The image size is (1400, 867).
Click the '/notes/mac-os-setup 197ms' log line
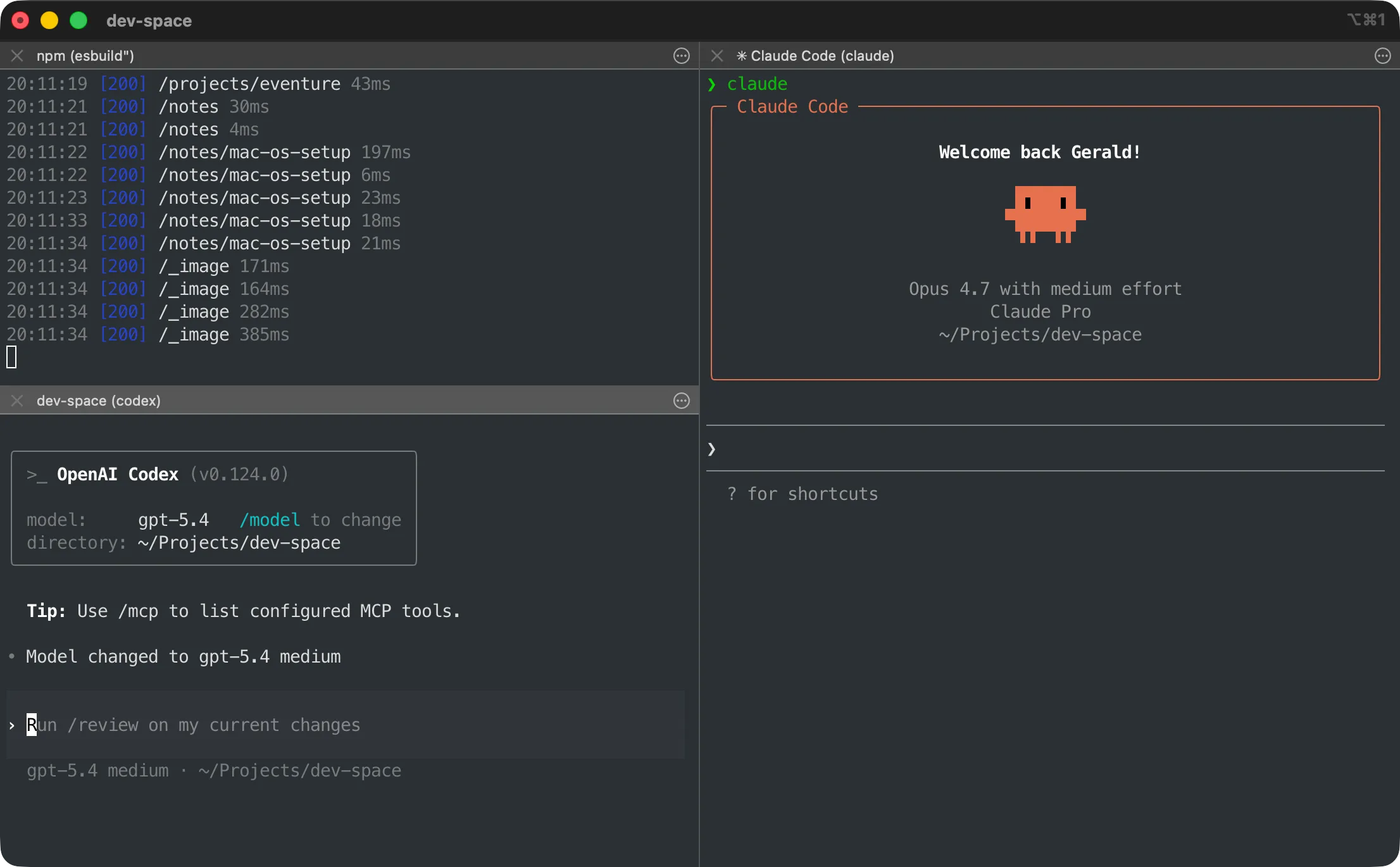coord(209,152)
